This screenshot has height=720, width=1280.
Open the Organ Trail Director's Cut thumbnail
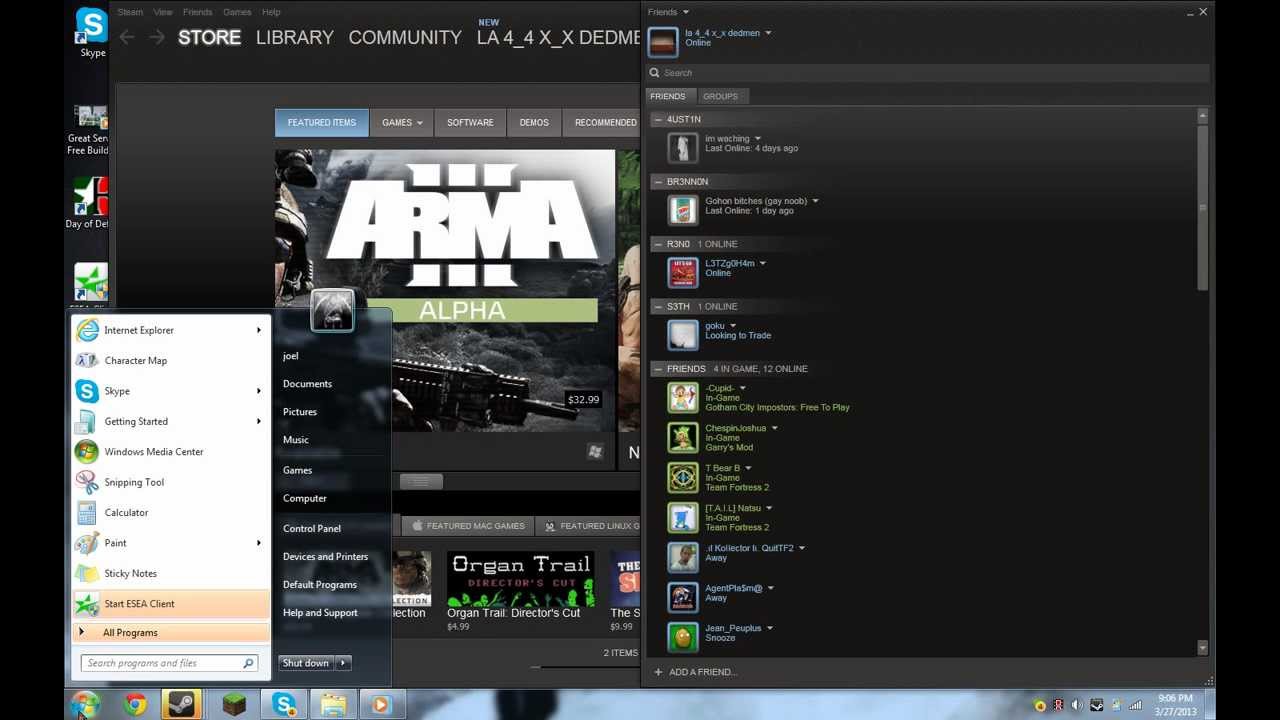tap(520, 579)
